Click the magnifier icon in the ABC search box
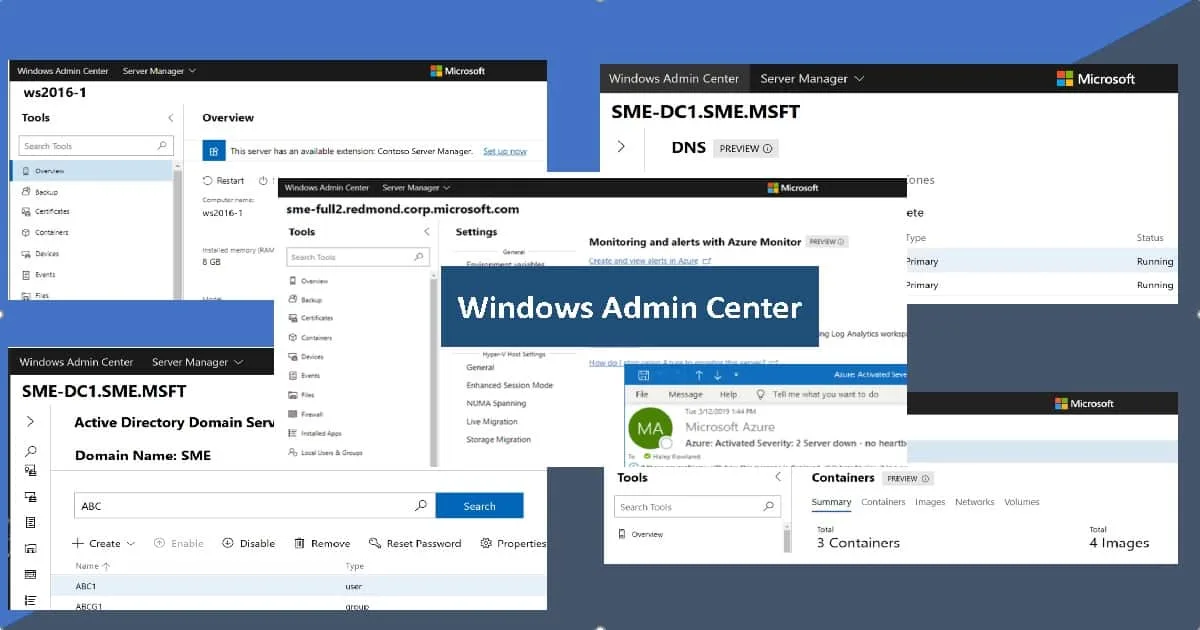Viewport: 1200px width, 630px height. point(421,506)
